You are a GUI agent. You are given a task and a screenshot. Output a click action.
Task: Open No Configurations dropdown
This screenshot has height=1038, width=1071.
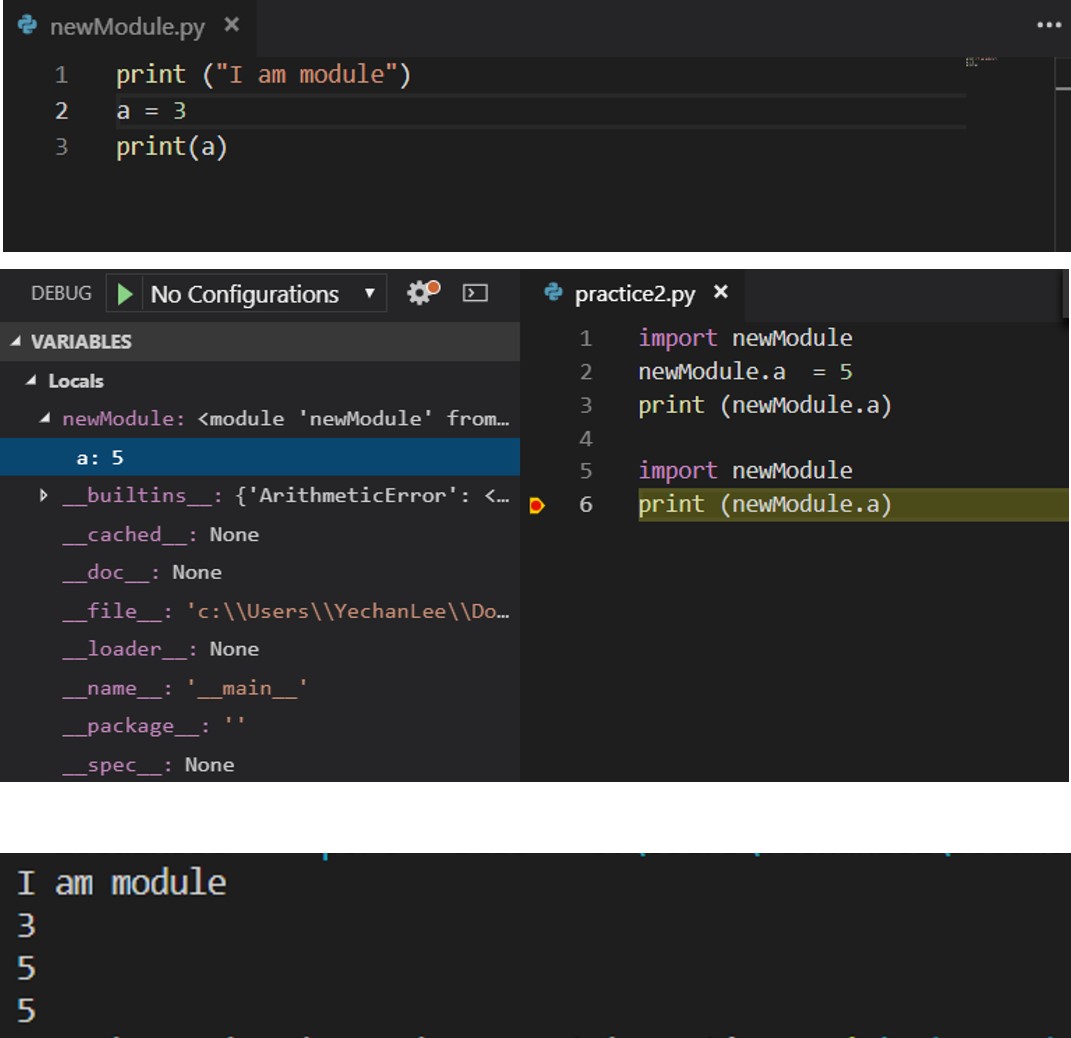[x=263, y=294]
